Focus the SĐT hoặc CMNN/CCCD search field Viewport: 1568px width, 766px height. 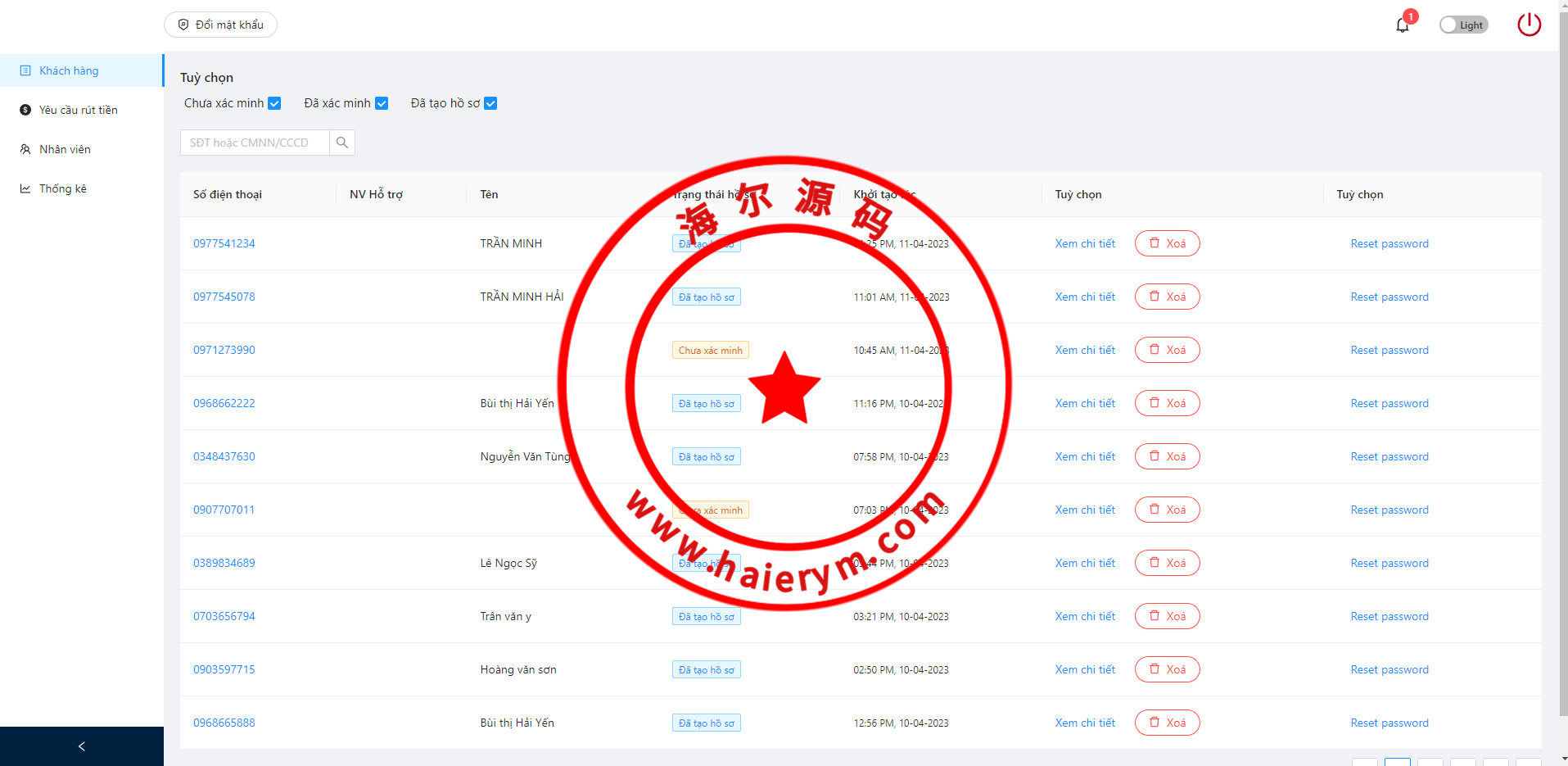pos(255,143)
